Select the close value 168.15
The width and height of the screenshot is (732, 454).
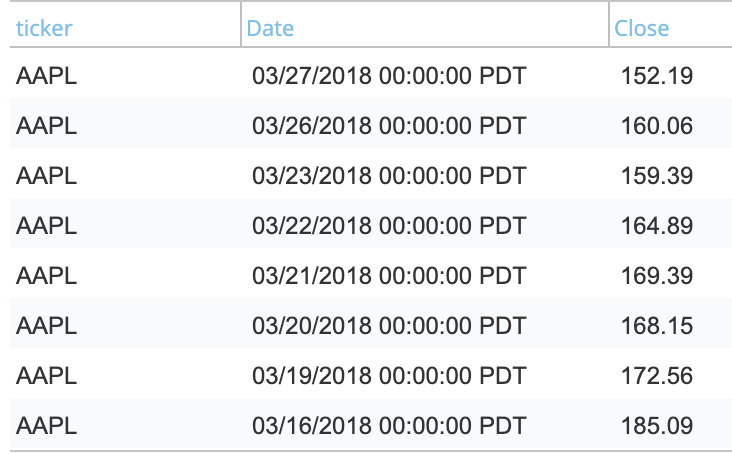click(656, 325)
